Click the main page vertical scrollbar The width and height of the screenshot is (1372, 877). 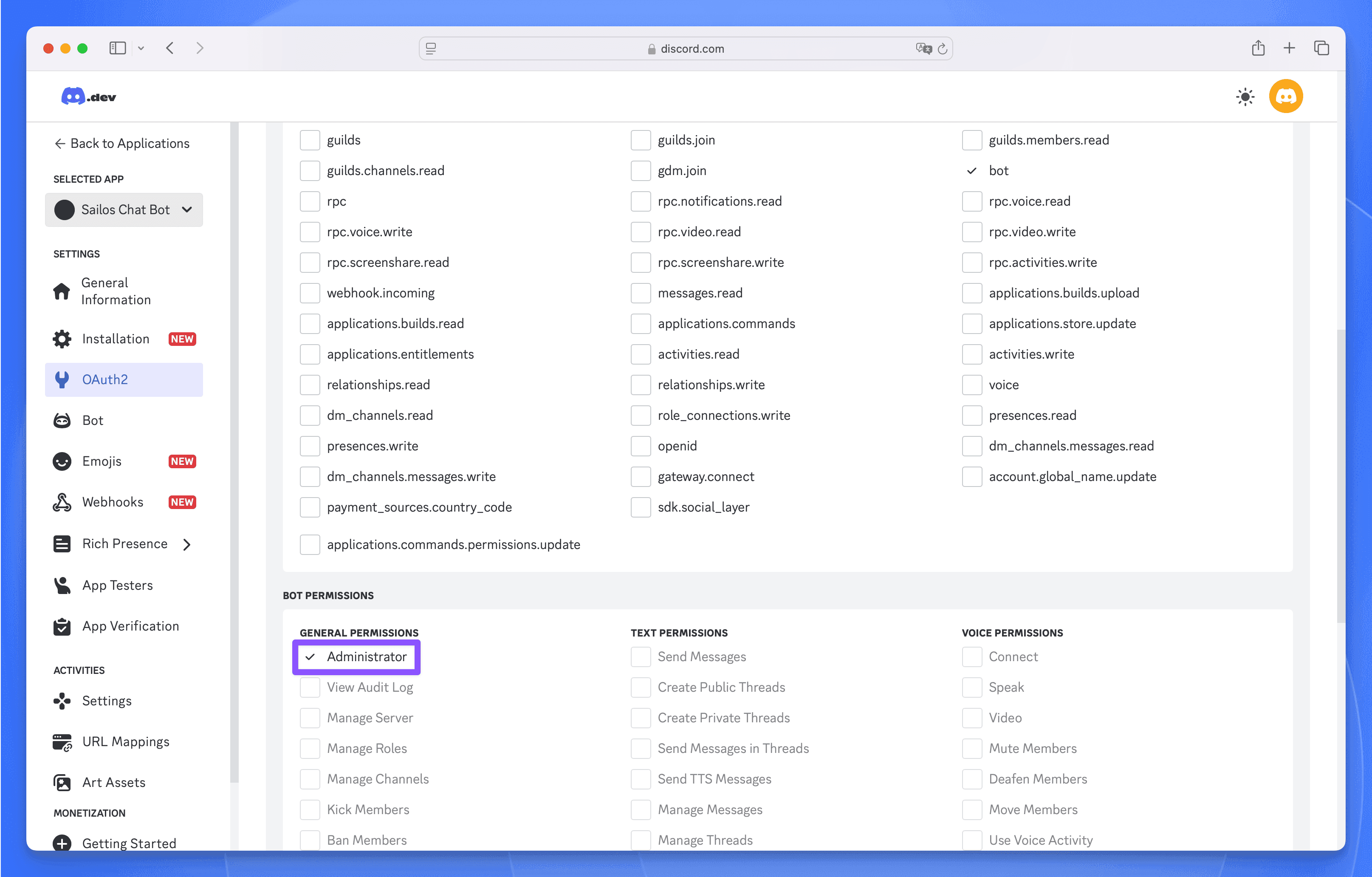click(1341, 476)
